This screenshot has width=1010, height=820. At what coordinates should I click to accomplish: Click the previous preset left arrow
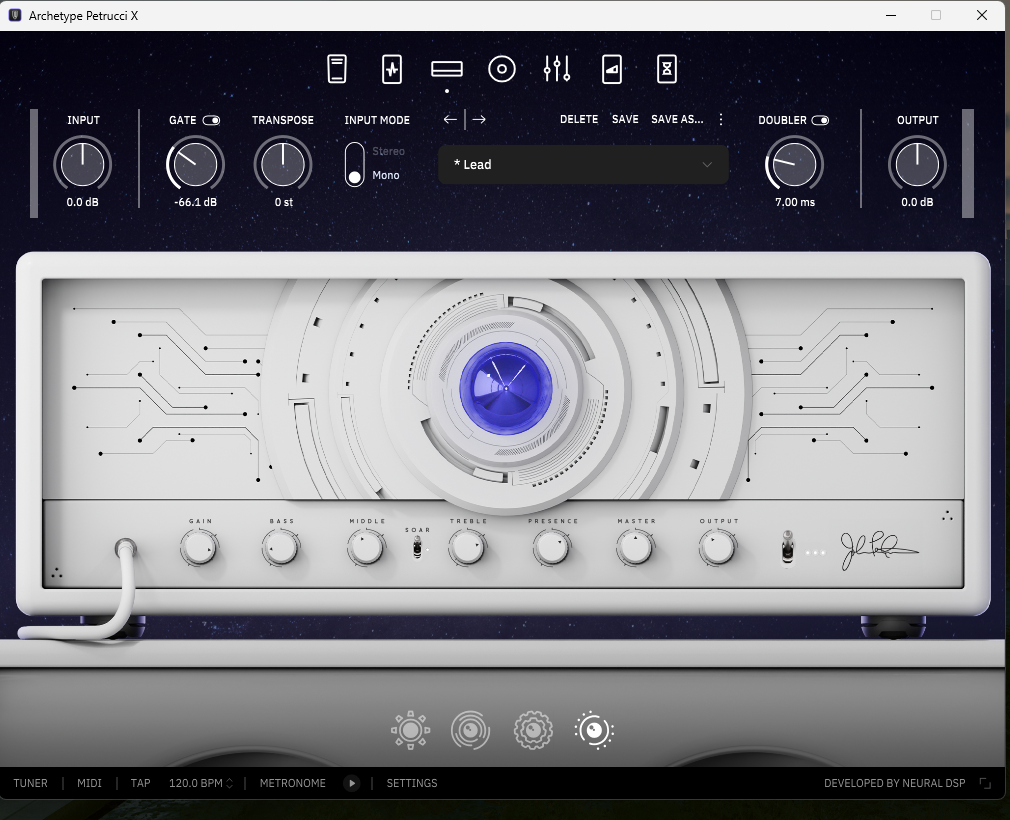tap(451, 119)
